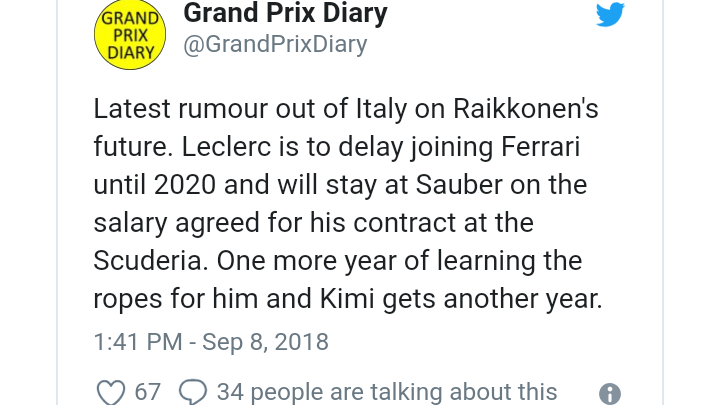Image resolution: width=720 pixels, height=405 pixels.
Task: Open the Twitter info icon
Action: 609,393
